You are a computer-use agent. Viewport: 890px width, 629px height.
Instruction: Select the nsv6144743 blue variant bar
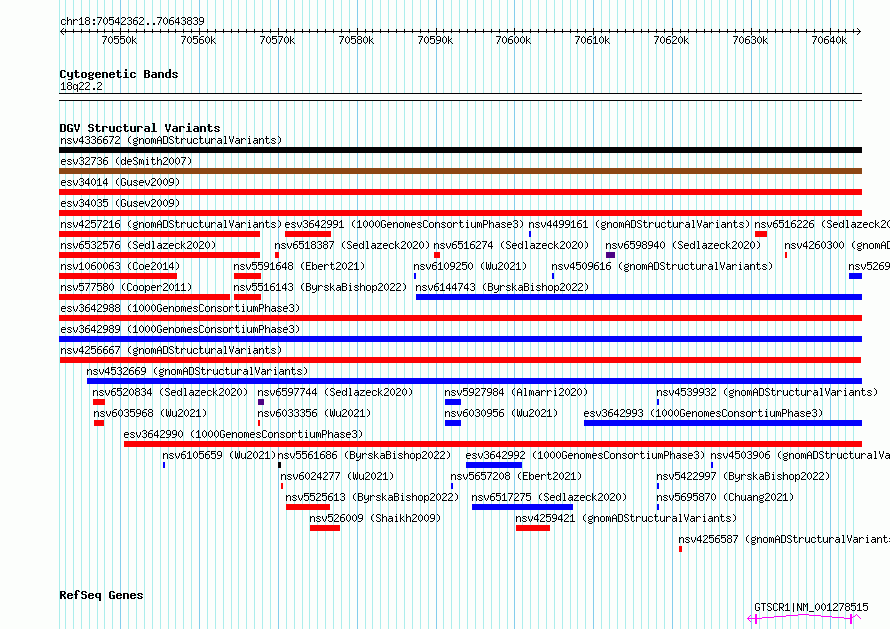[639, 297]
